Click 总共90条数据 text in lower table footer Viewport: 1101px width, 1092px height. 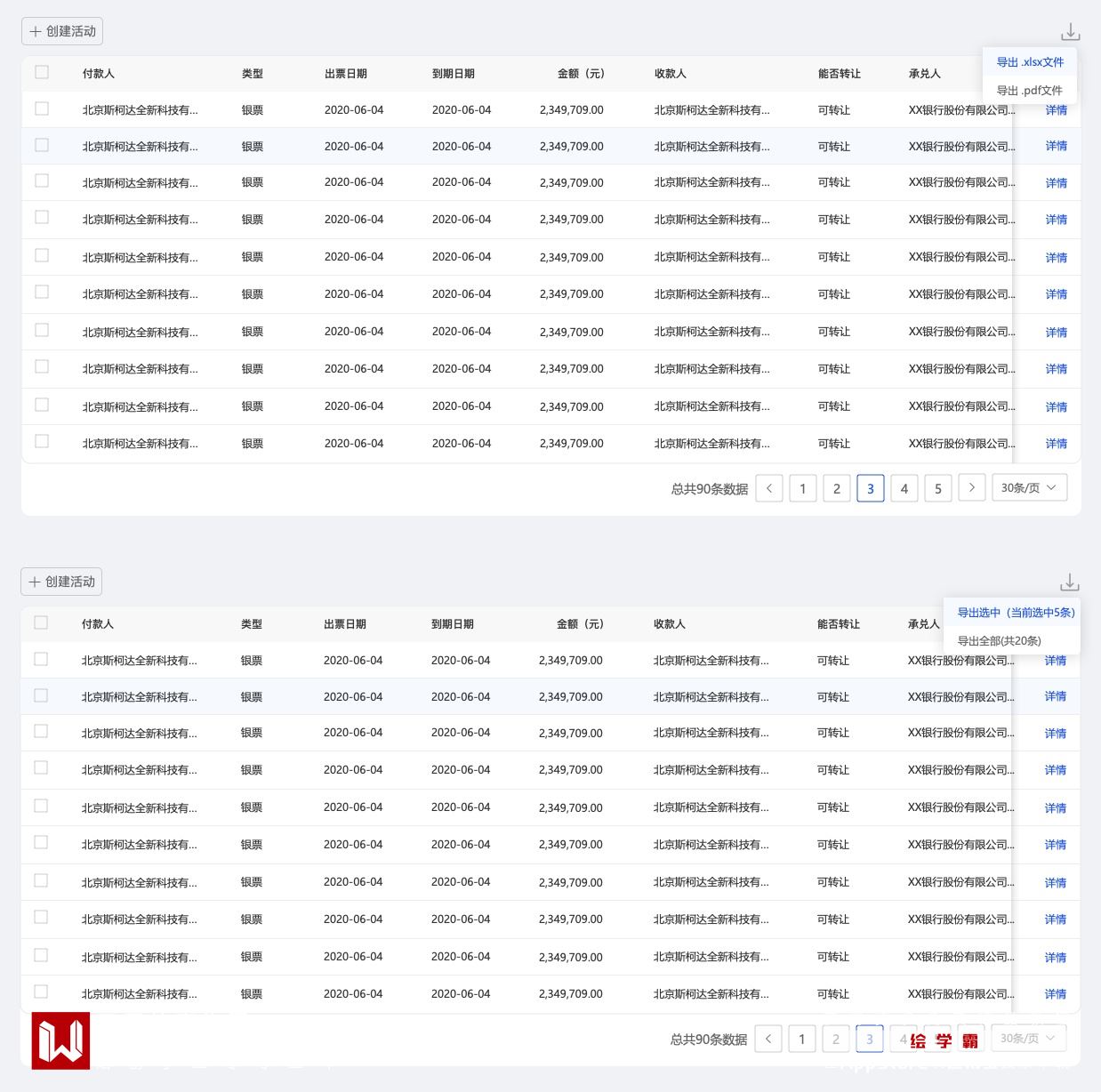[x=709, y=1040]
